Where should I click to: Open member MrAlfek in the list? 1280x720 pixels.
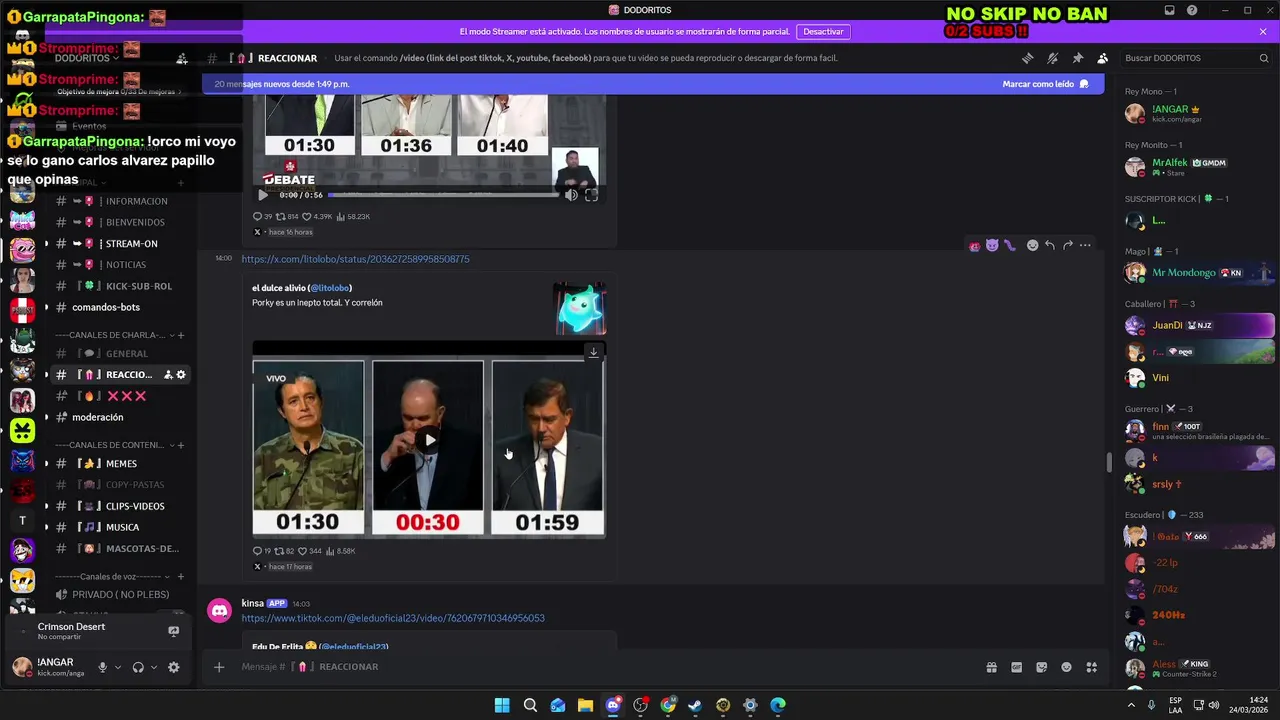click(x=1198, y=167)
